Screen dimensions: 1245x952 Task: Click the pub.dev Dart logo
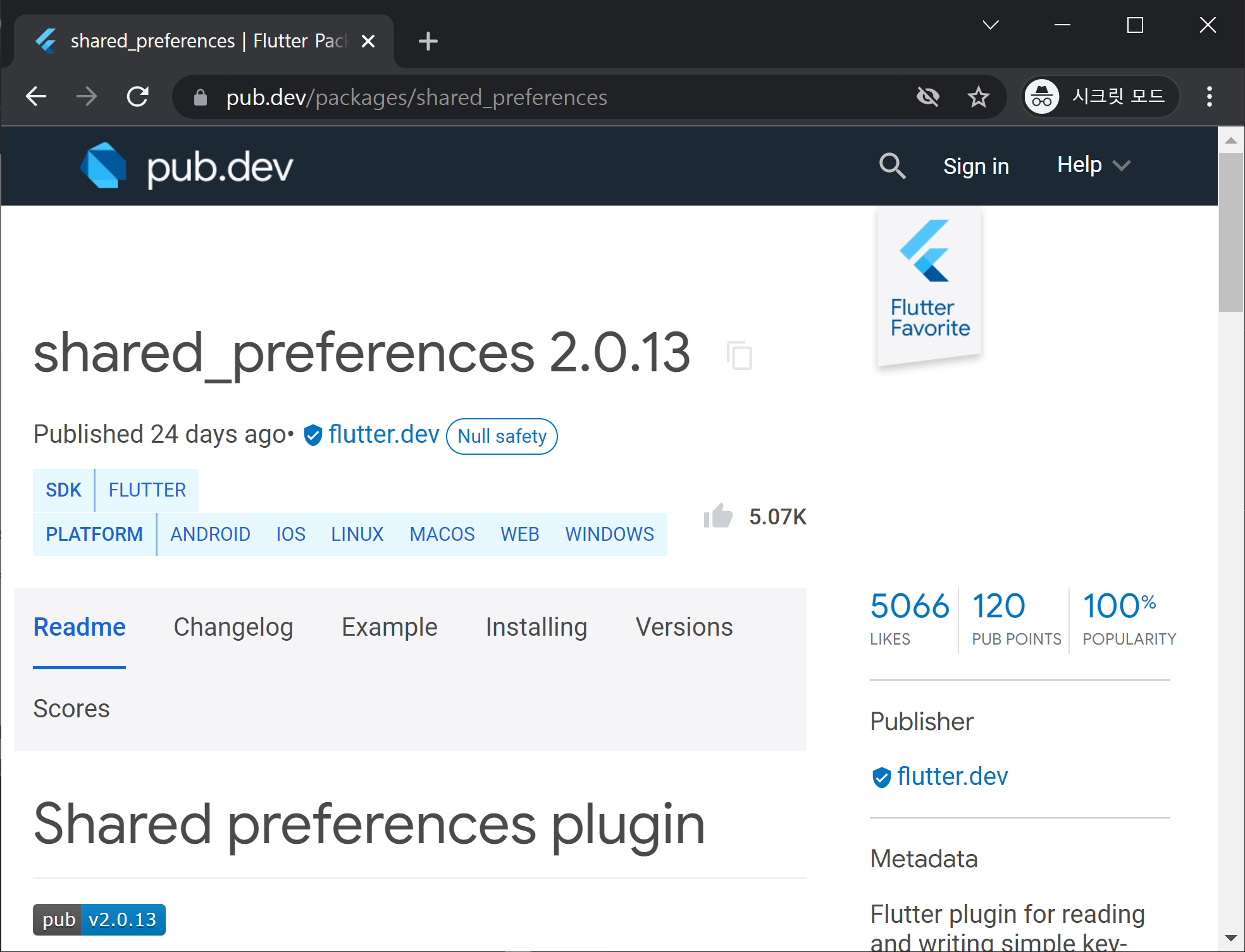104,166
